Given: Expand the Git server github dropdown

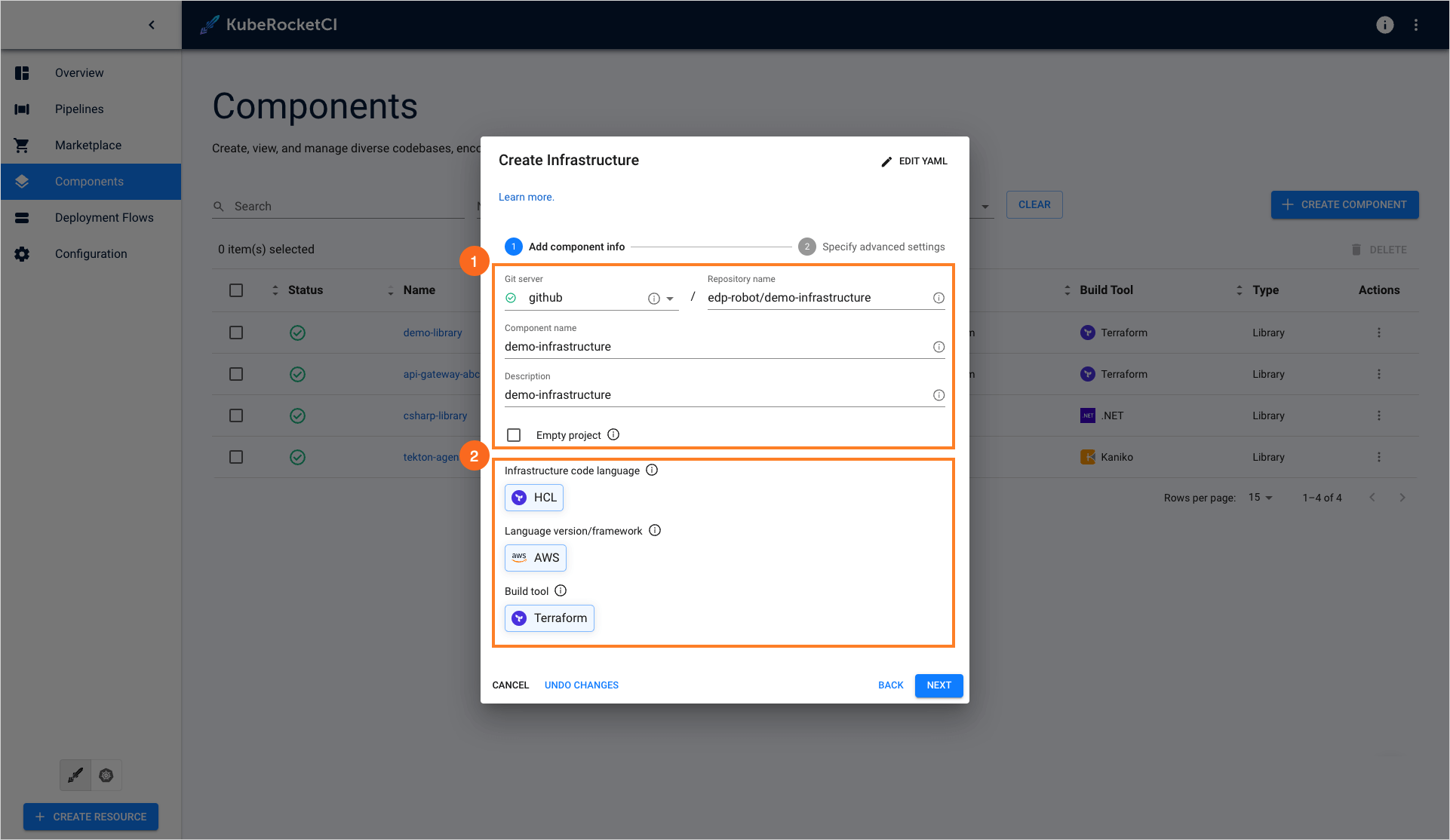Looking at the screenshot, I should coord(670,299).
